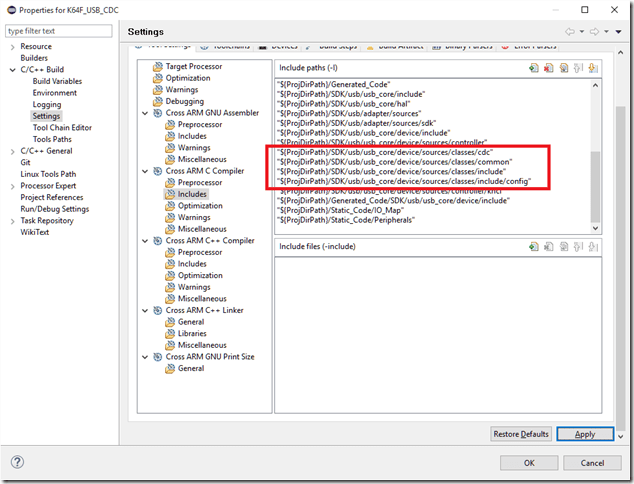Click the Cross ARM C Compiler tool icon

point(158,171)
